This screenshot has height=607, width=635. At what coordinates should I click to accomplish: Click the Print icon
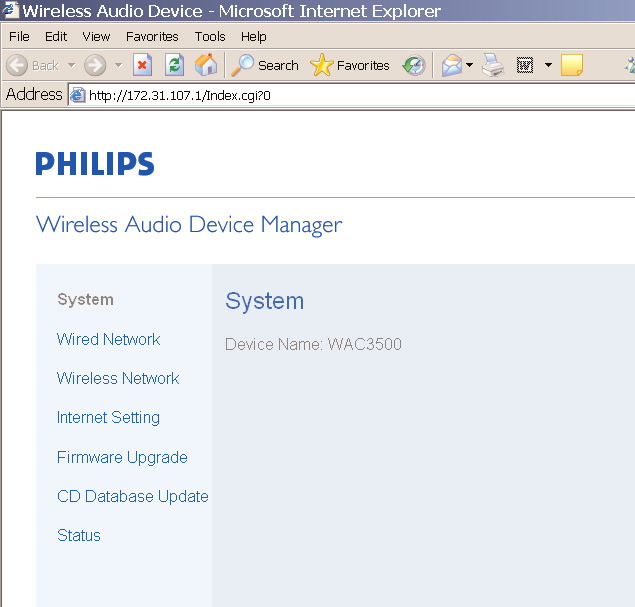tap(493, 65)
